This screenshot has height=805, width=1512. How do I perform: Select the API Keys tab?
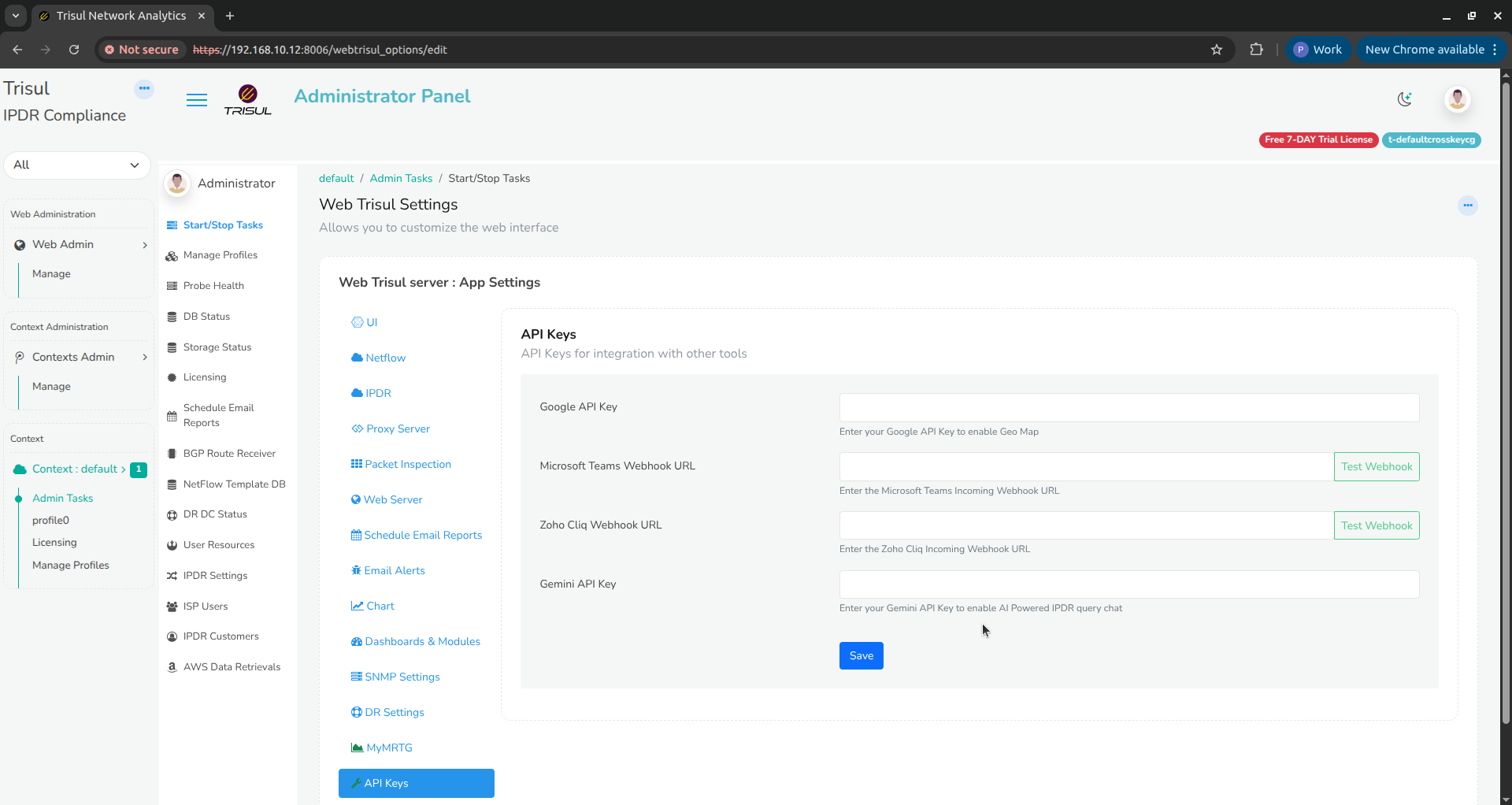coord(417,783)
